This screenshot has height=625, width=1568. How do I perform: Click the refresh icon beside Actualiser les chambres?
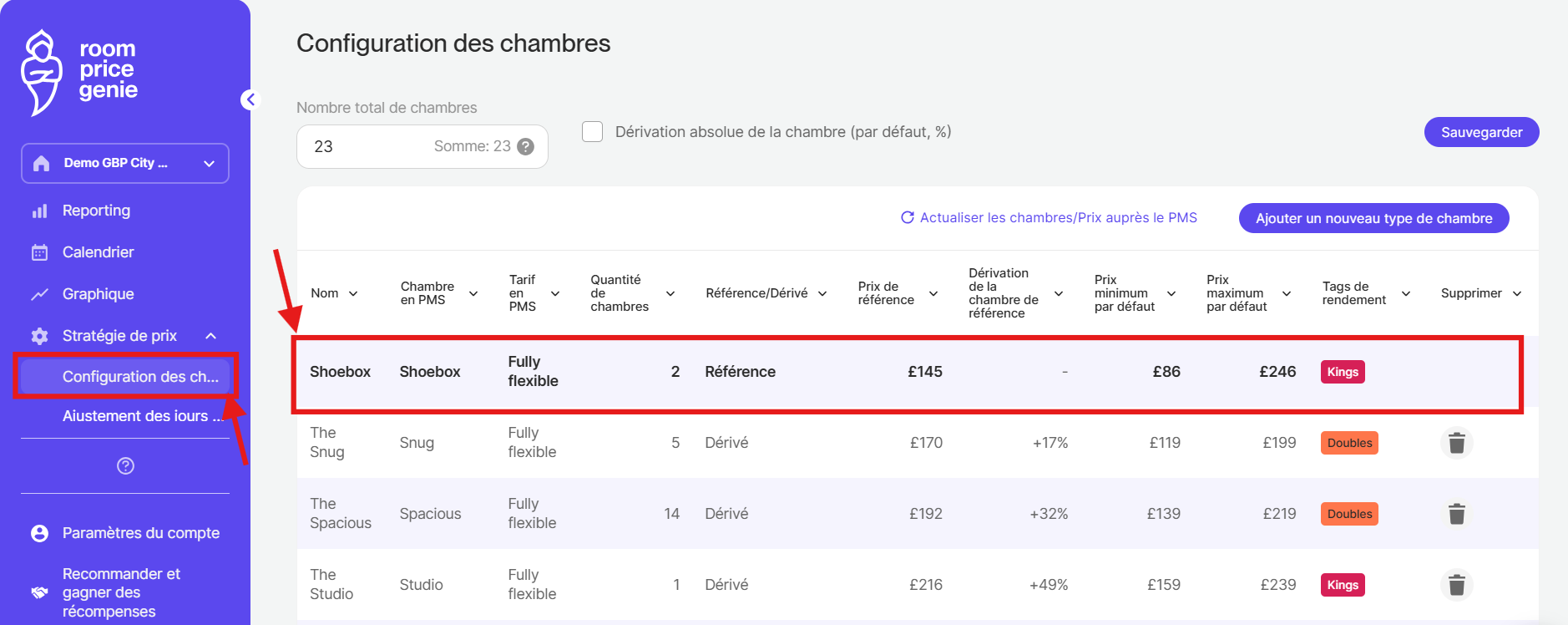click(x=908, y=217)
